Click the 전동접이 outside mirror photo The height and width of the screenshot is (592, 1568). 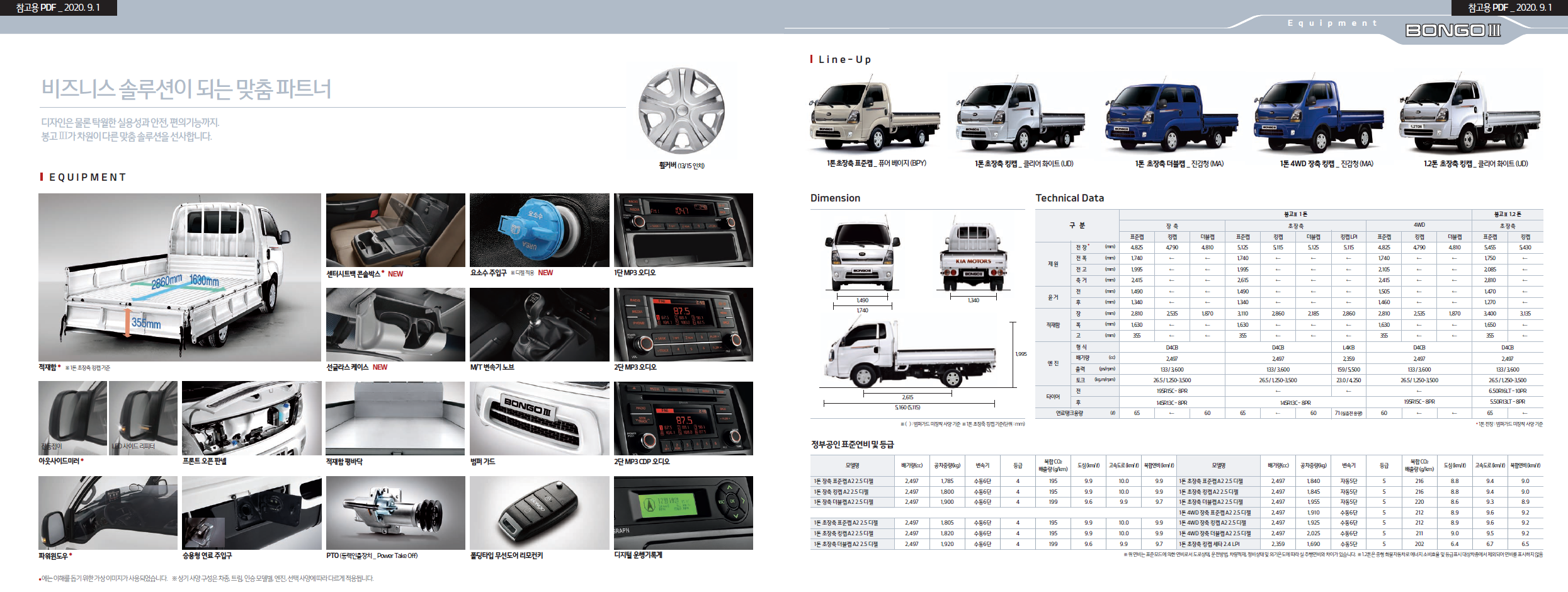(x=72, y=418)
